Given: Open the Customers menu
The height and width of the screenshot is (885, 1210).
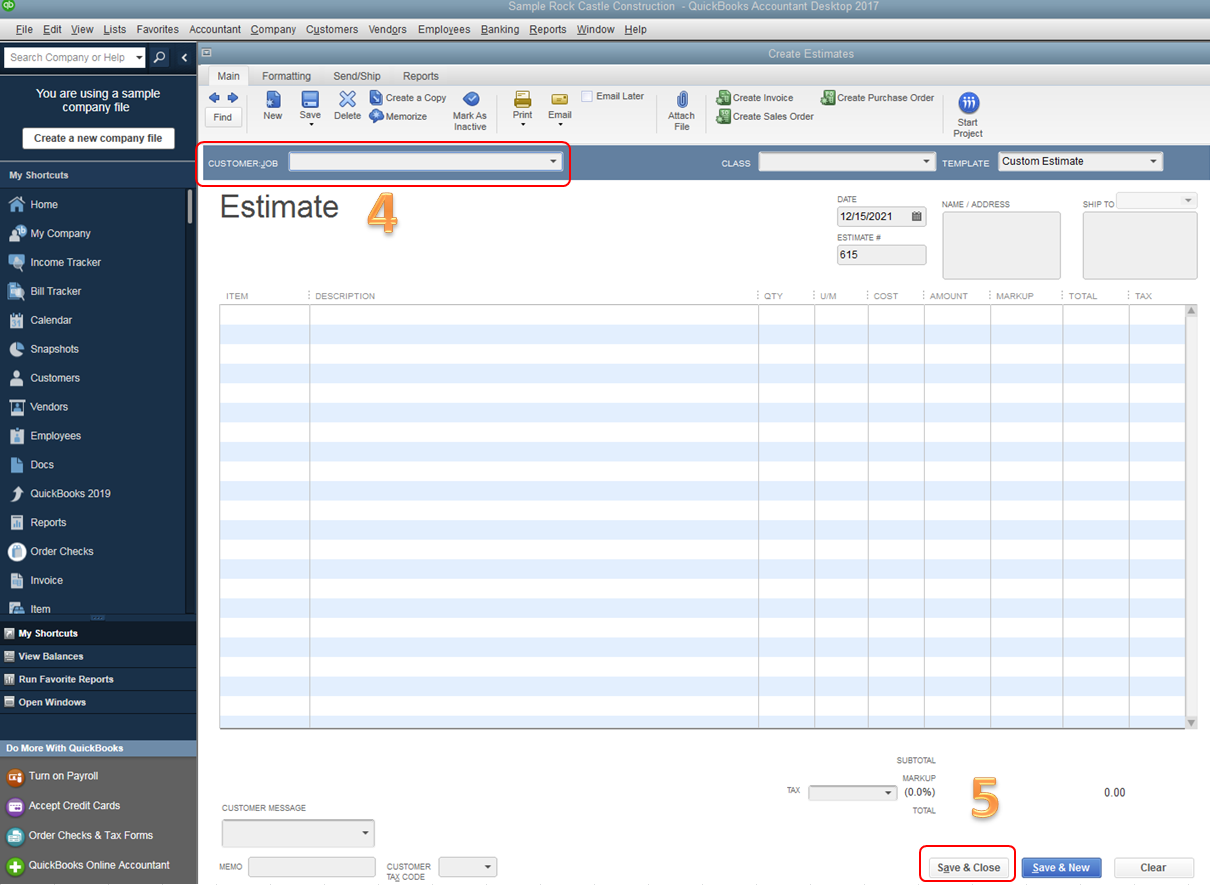Looking at the screenshot, I should (331, 29).
